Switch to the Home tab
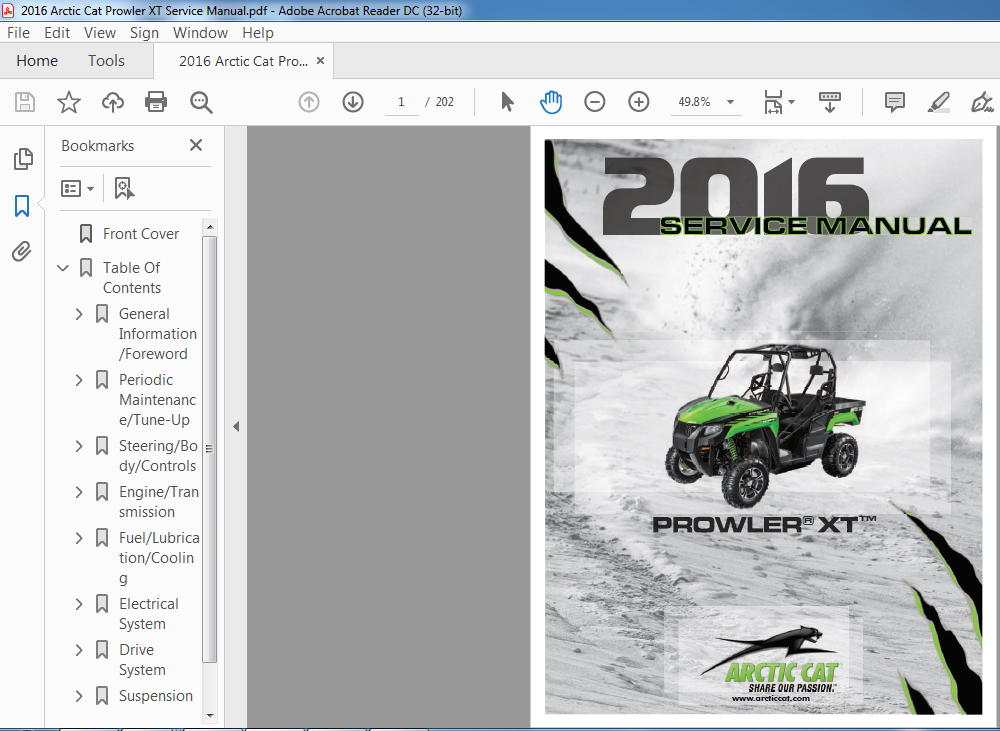1000x731 pixels. pyautogui.click(x=37, y=61)
